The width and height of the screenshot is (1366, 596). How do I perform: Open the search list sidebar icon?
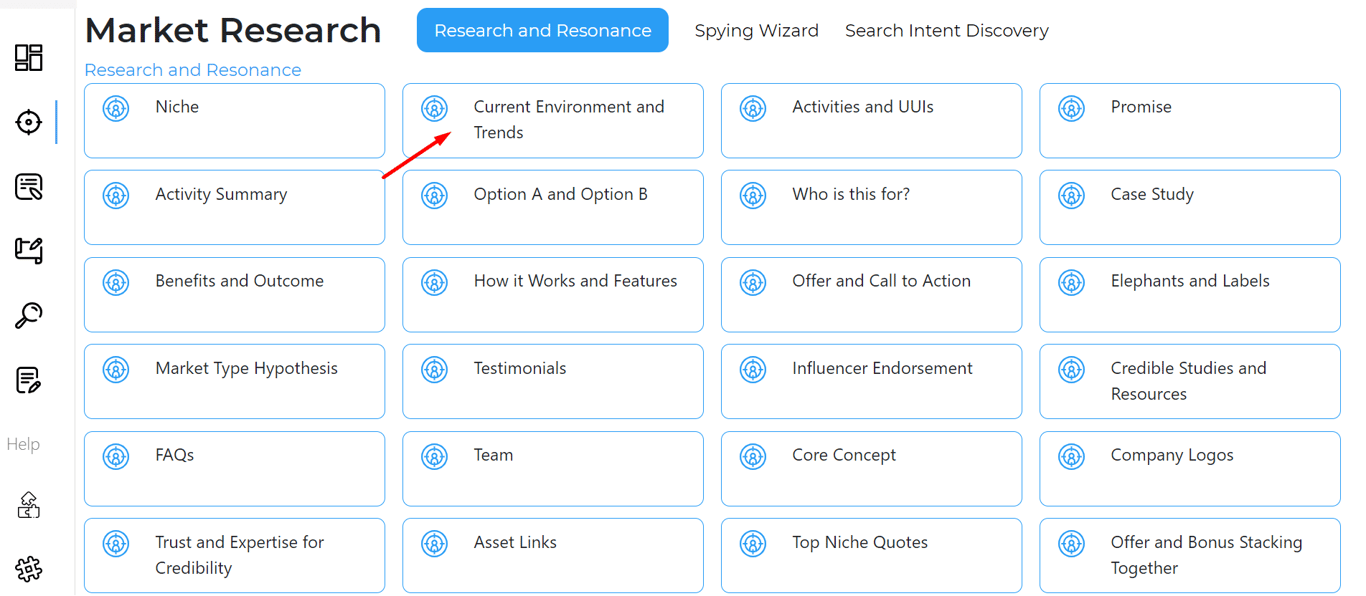(x=29, y=187)
